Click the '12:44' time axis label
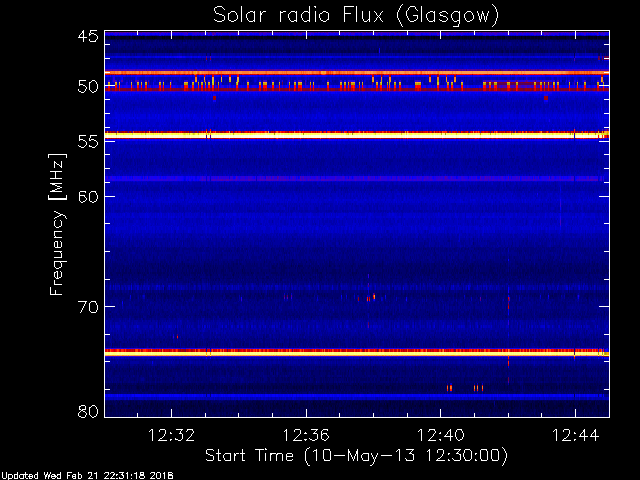640x480 pixels. pos(575,436)
